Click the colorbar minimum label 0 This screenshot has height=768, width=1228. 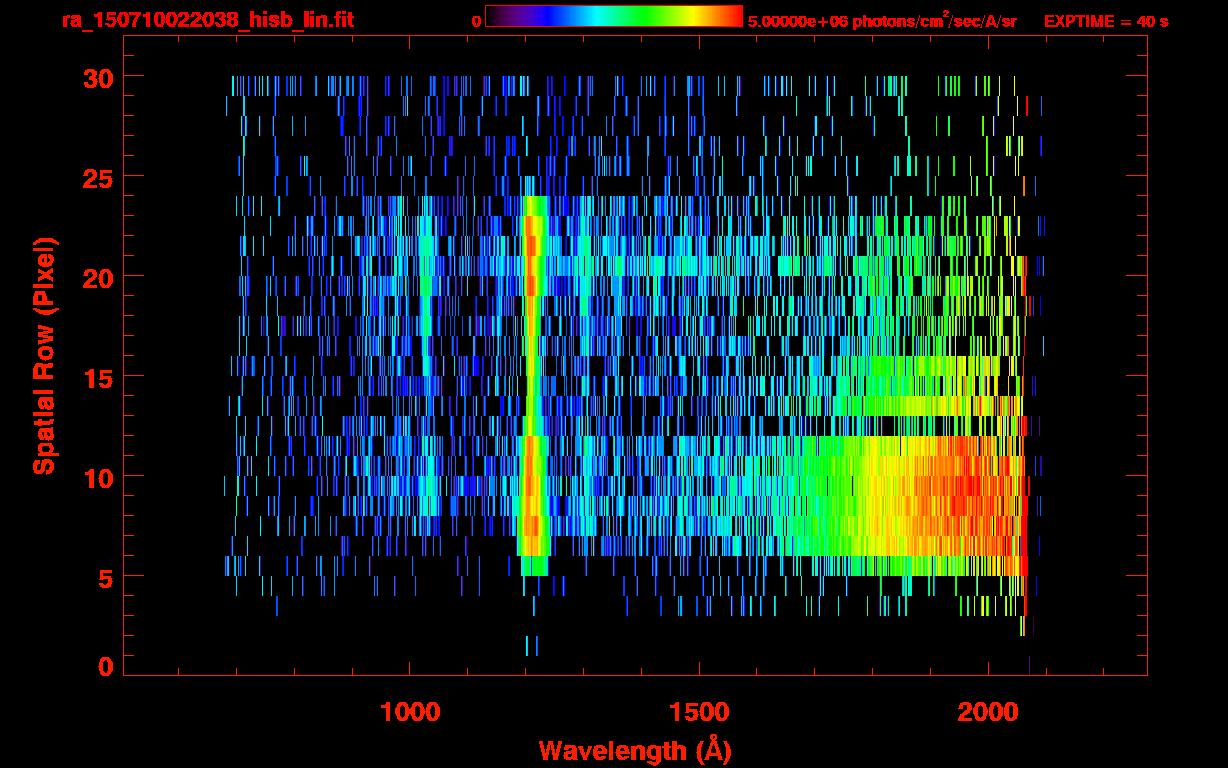(x=476, y=21)
